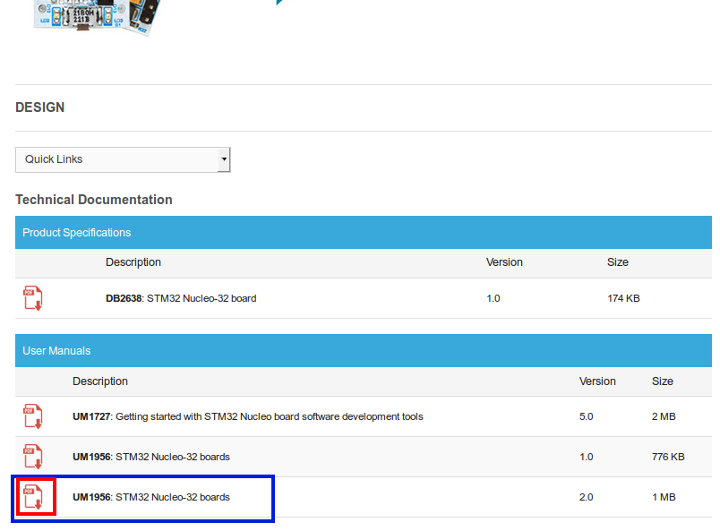Viewport: 720px width, 531px height.
Task: Click the User Manuals section header
Action: click(x=57, y=351)
